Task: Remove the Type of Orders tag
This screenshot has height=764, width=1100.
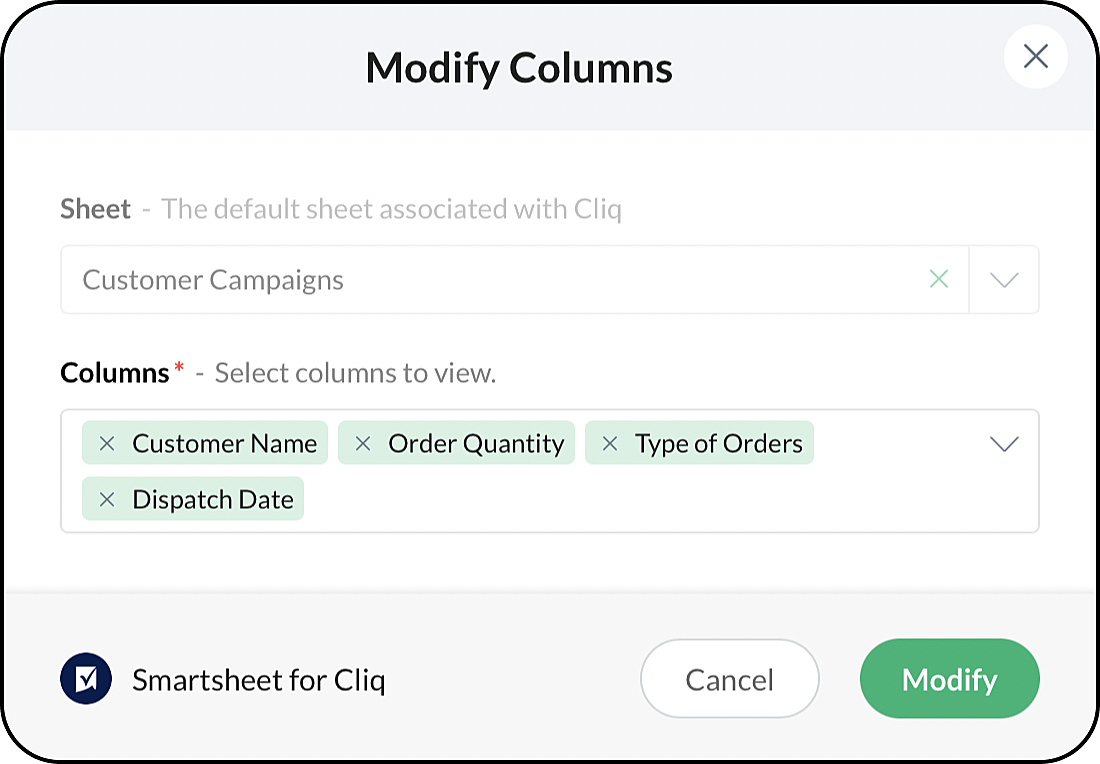Action: [x=610, y=443]
